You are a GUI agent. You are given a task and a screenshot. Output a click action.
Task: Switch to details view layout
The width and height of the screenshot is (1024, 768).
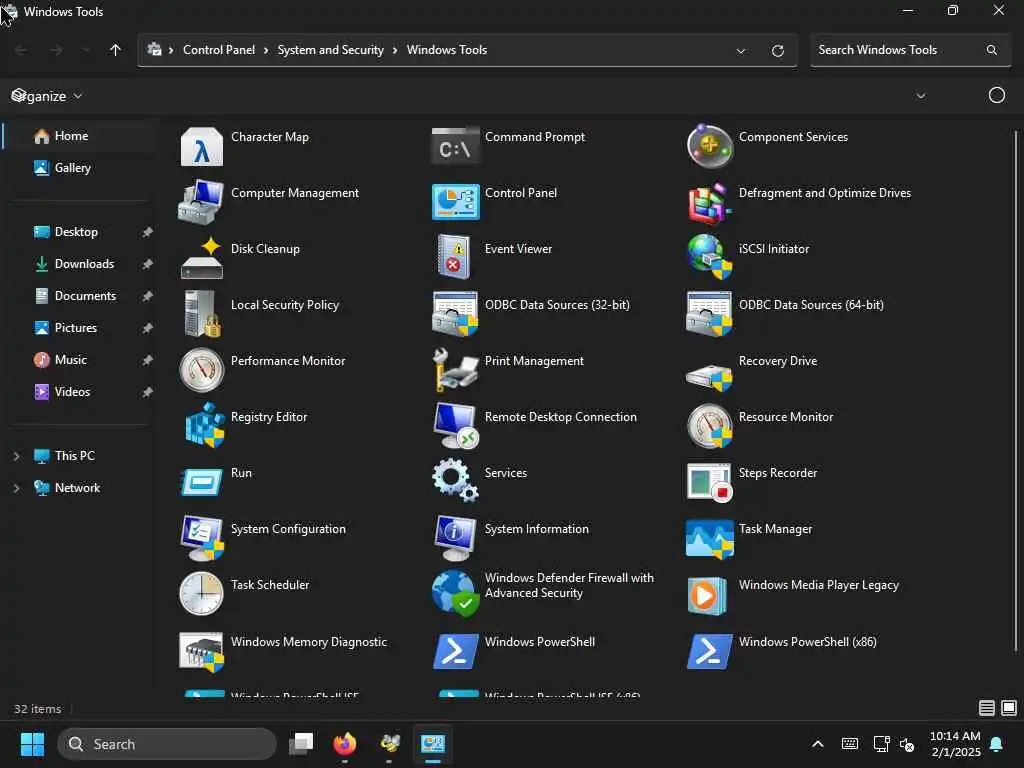pyautogui.click(x=987, y=708)
